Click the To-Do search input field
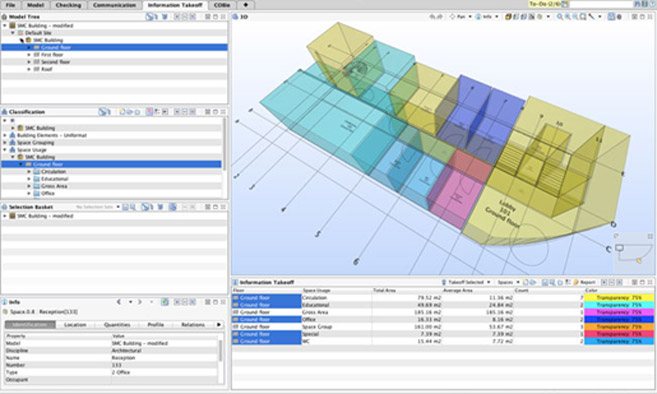The image size is (657, 394). [x=601, y=4]
